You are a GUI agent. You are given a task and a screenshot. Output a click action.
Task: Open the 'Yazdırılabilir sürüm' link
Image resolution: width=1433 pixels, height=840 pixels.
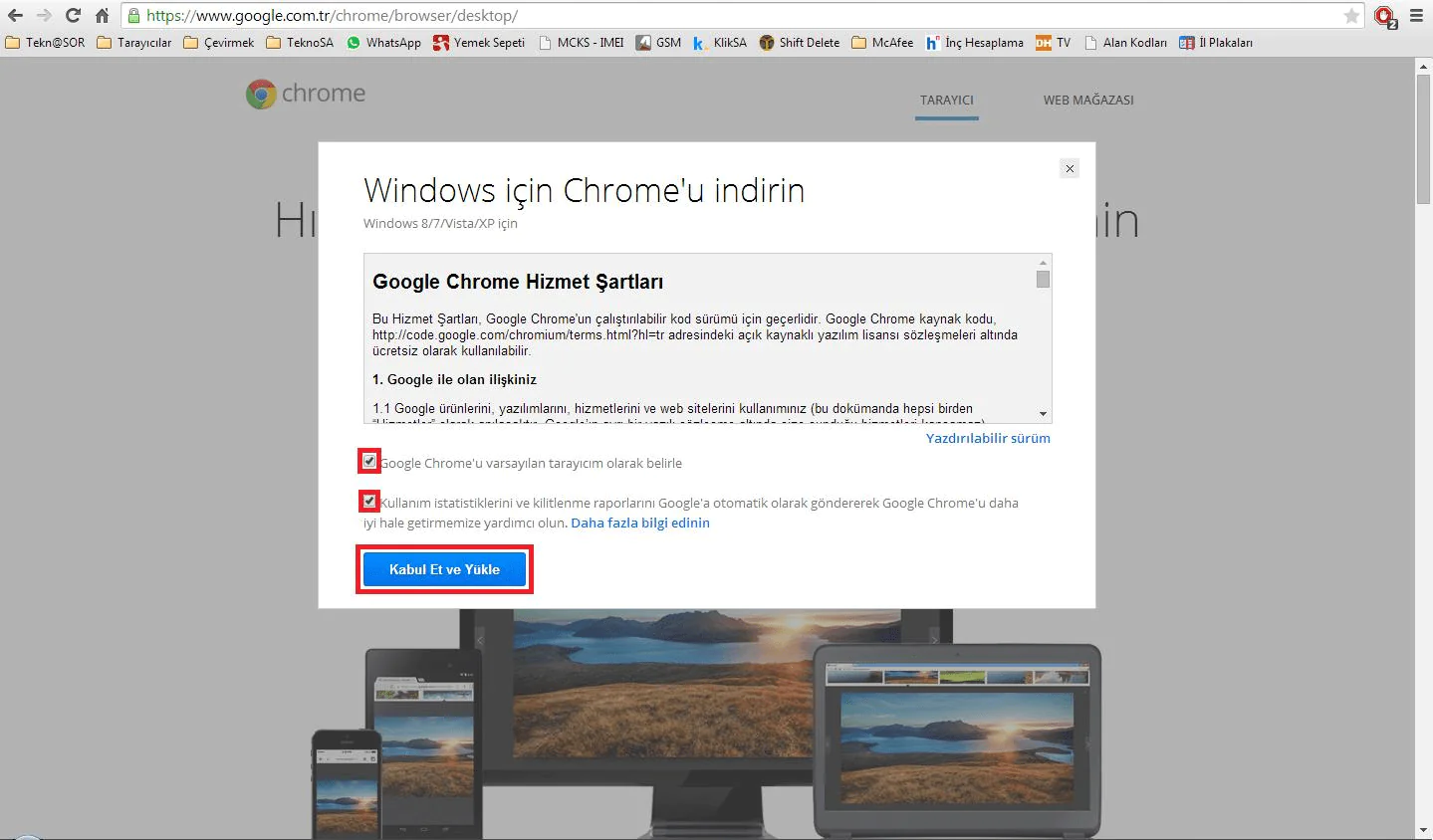(987, 438)
